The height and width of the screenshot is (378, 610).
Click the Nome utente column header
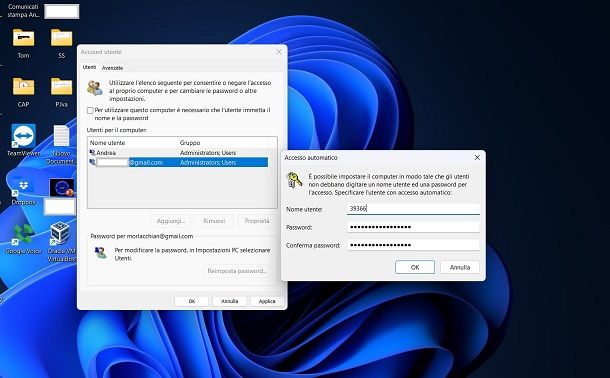133,143
